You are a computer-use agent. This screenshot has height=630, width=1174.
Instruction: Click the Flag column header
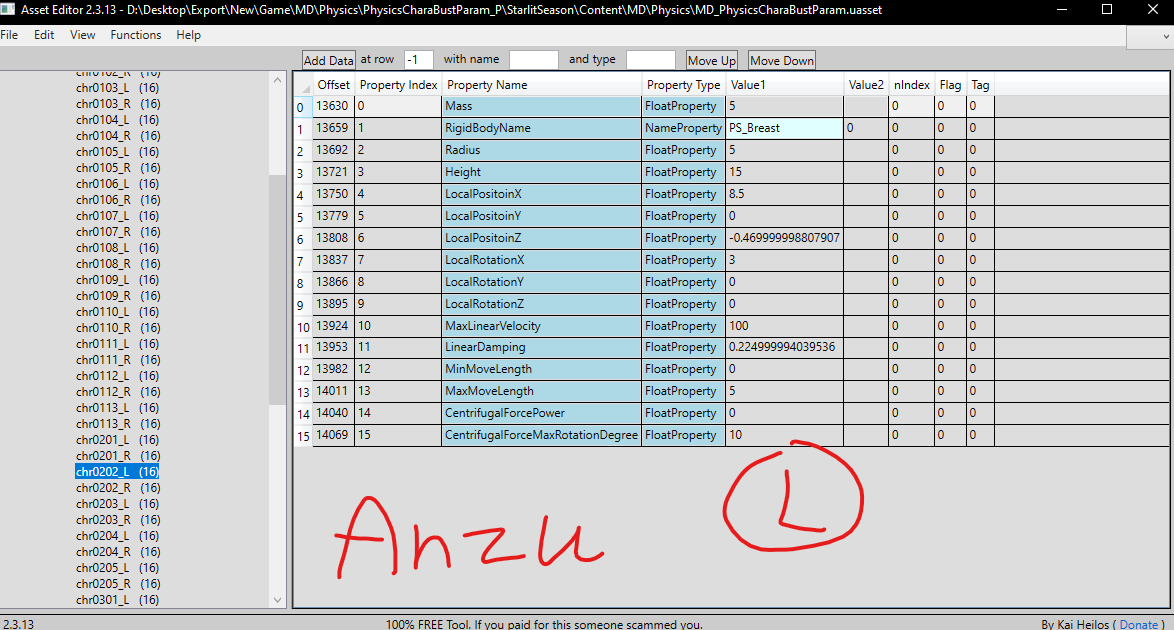tap(950, 85)
